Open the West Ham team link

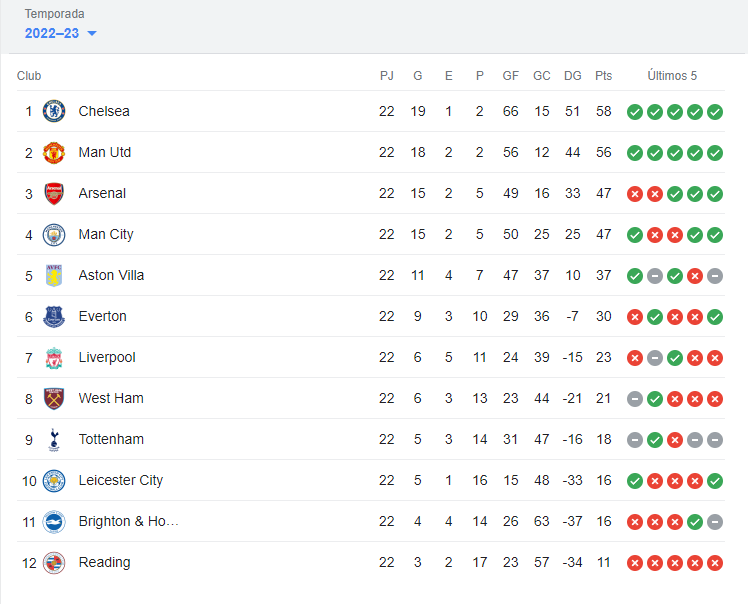coord(111,398)
